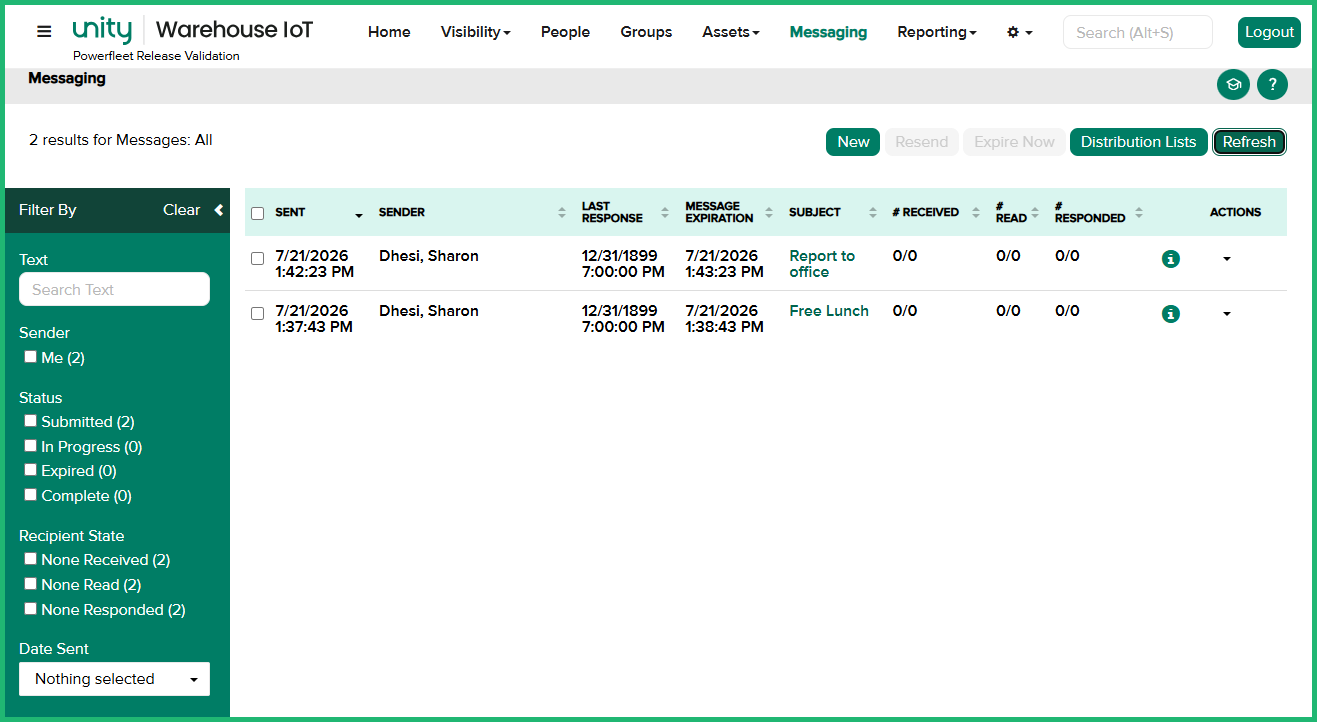
Task: Open the training graduation cap icon
Action: (1233, 85)
